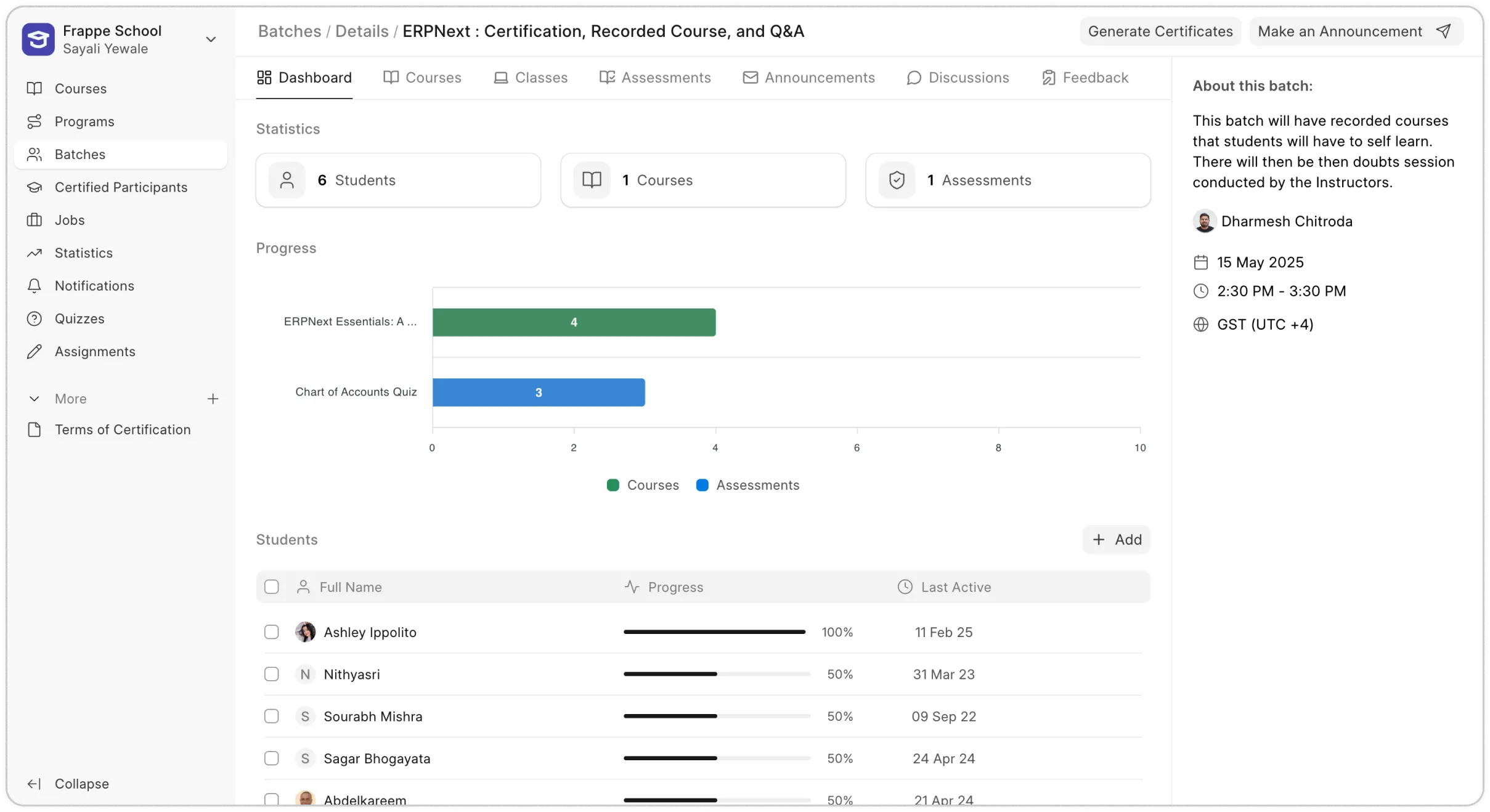Select the Programs sidebar icon
This screenshot has width=1490, height=812.
point(35,121)
